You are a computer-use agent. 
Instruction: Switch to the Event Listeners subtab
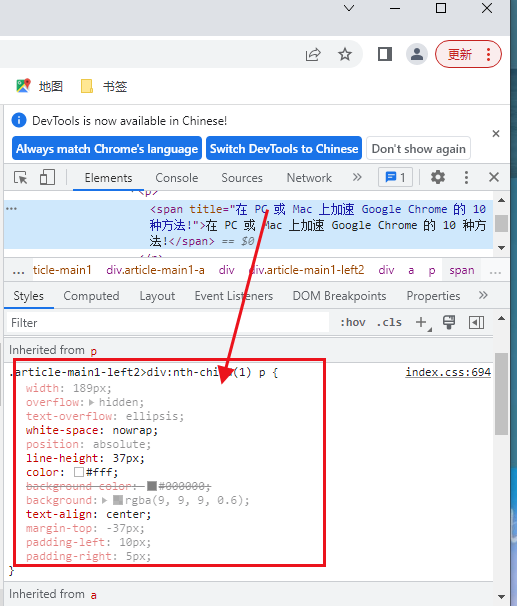(234, 296)
